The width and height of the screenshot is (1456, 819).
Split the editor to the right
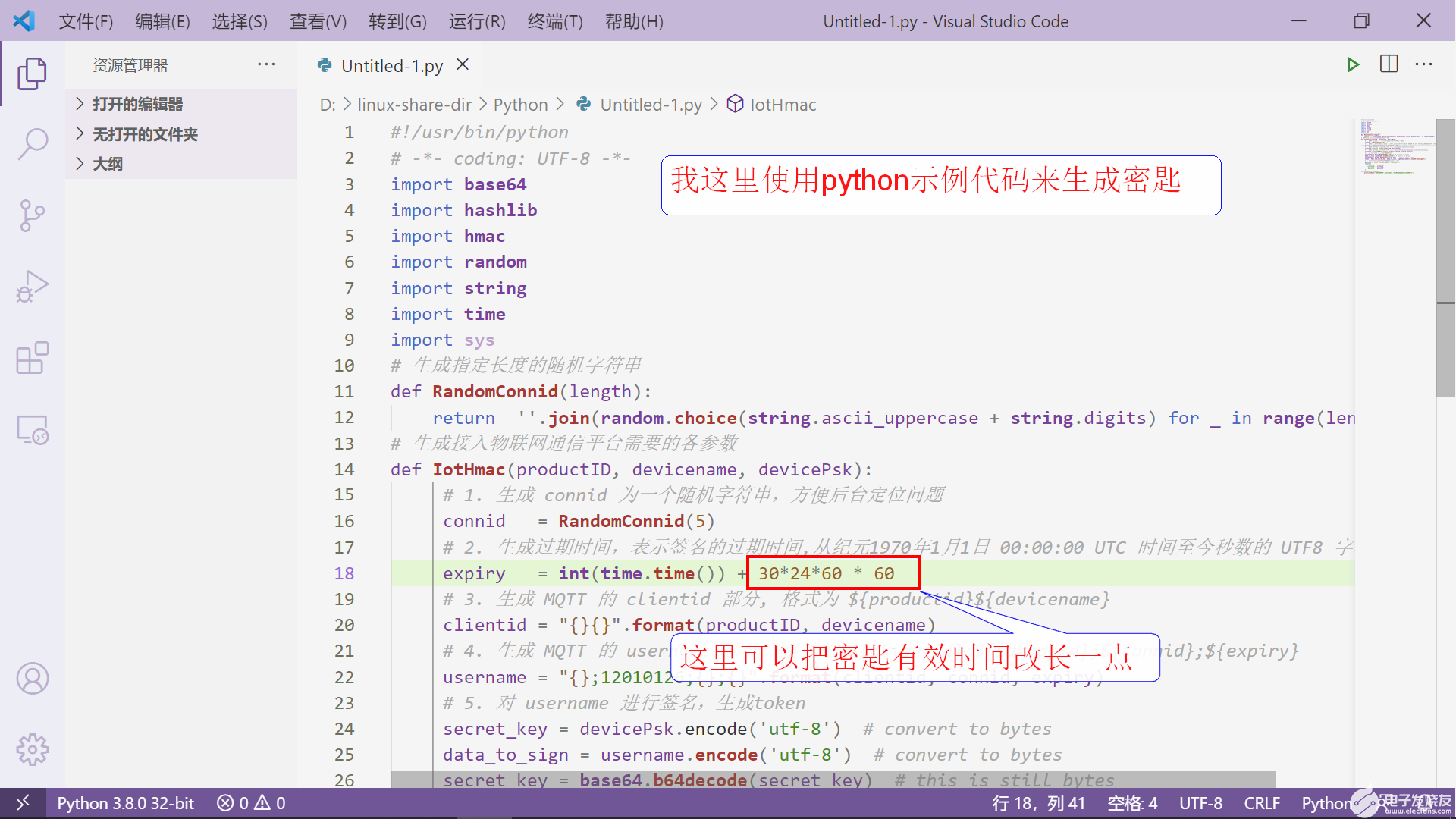(1389, 64)
